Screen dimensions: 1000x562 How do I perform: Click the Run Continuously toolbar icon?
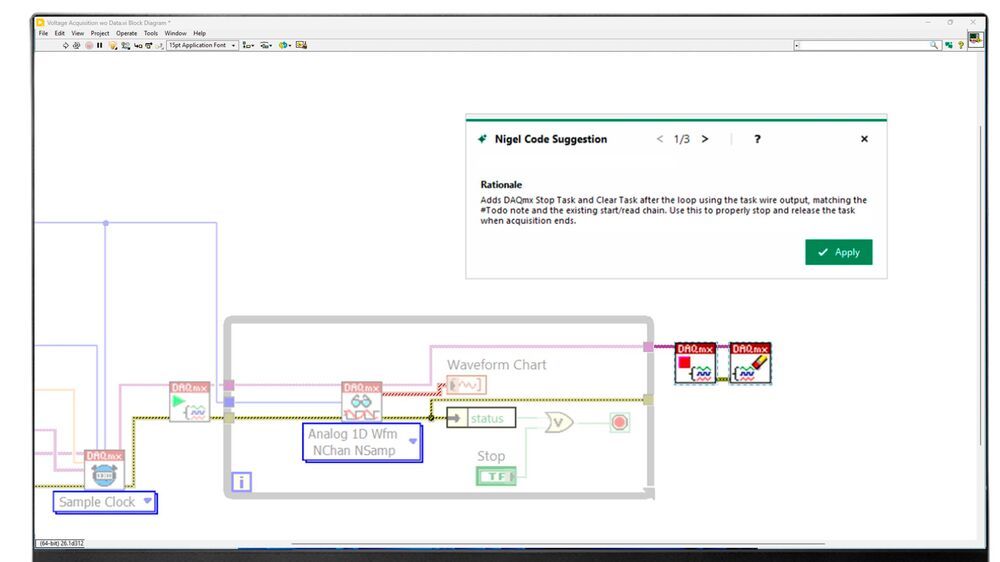click(x=77, y=45)
